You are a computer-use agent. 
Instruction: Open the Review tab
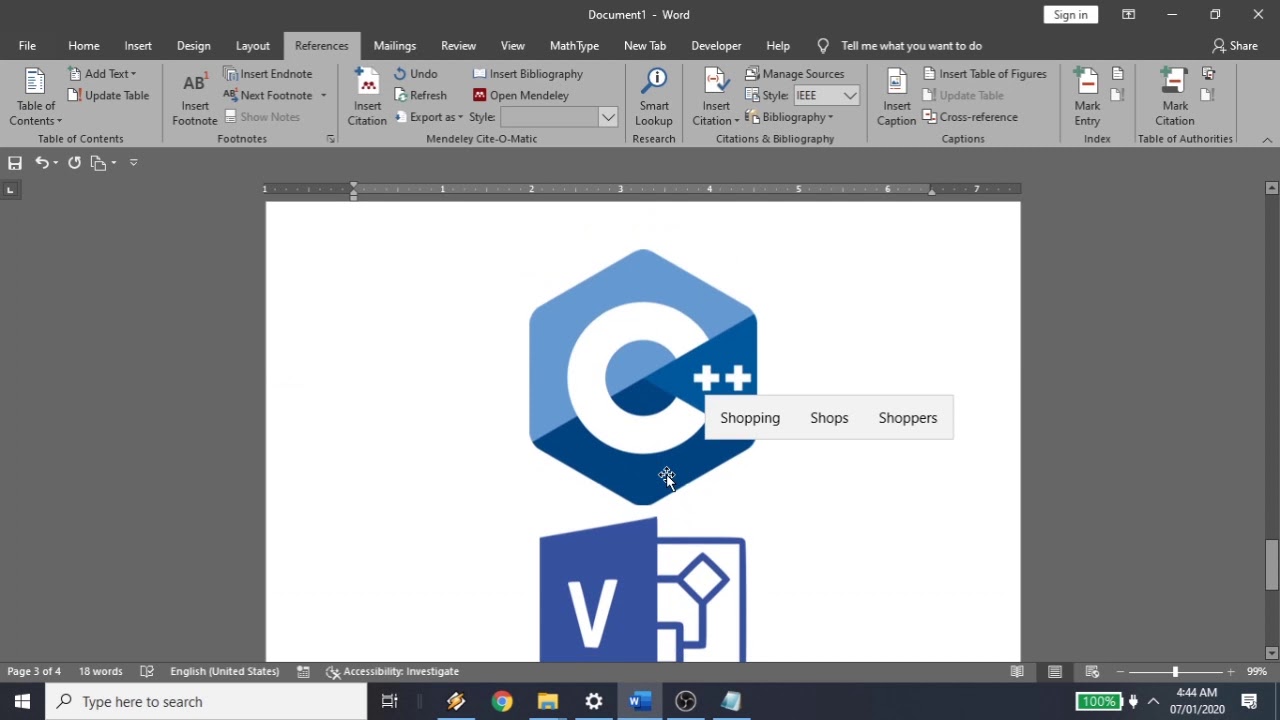[x=459, y=46]
